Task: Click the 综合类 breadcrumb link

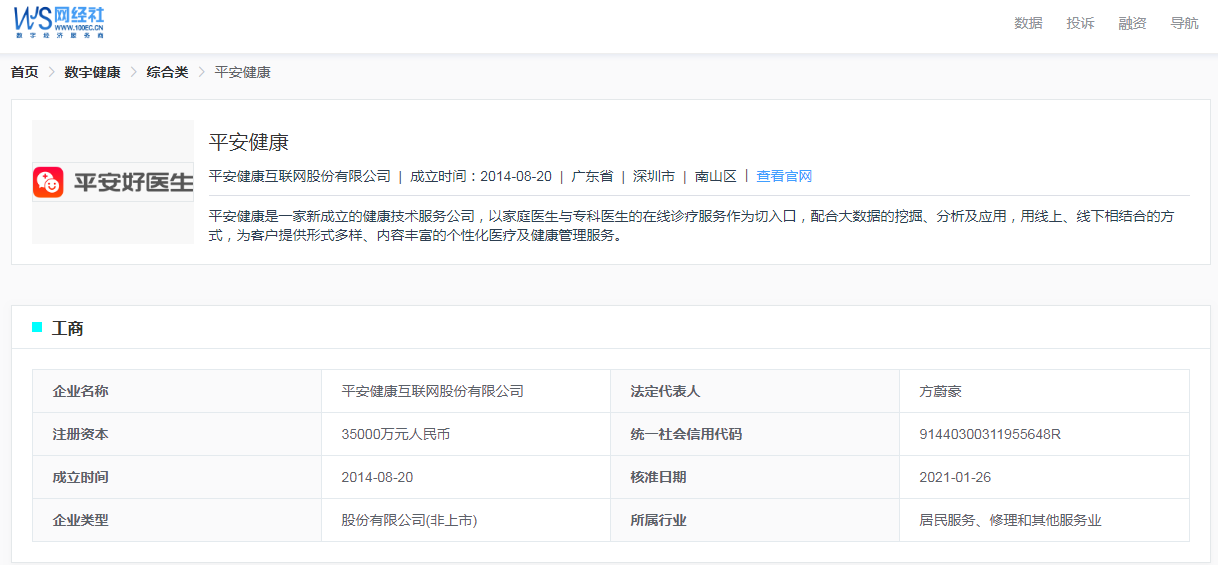Action: coord(167,72)
